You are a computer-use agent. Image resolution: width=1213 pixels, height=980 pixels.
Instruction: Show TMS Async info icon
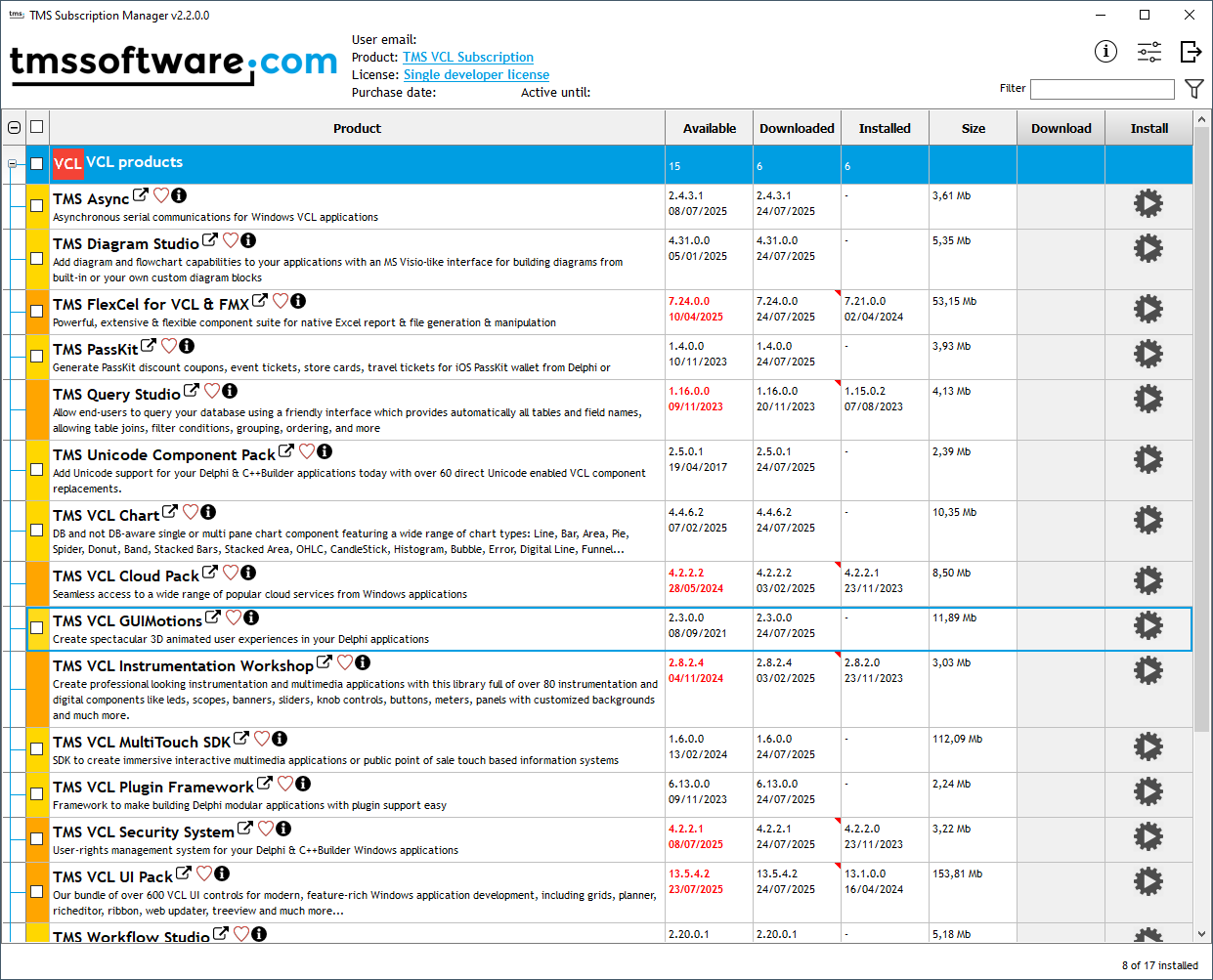click(x=179, y=195)
